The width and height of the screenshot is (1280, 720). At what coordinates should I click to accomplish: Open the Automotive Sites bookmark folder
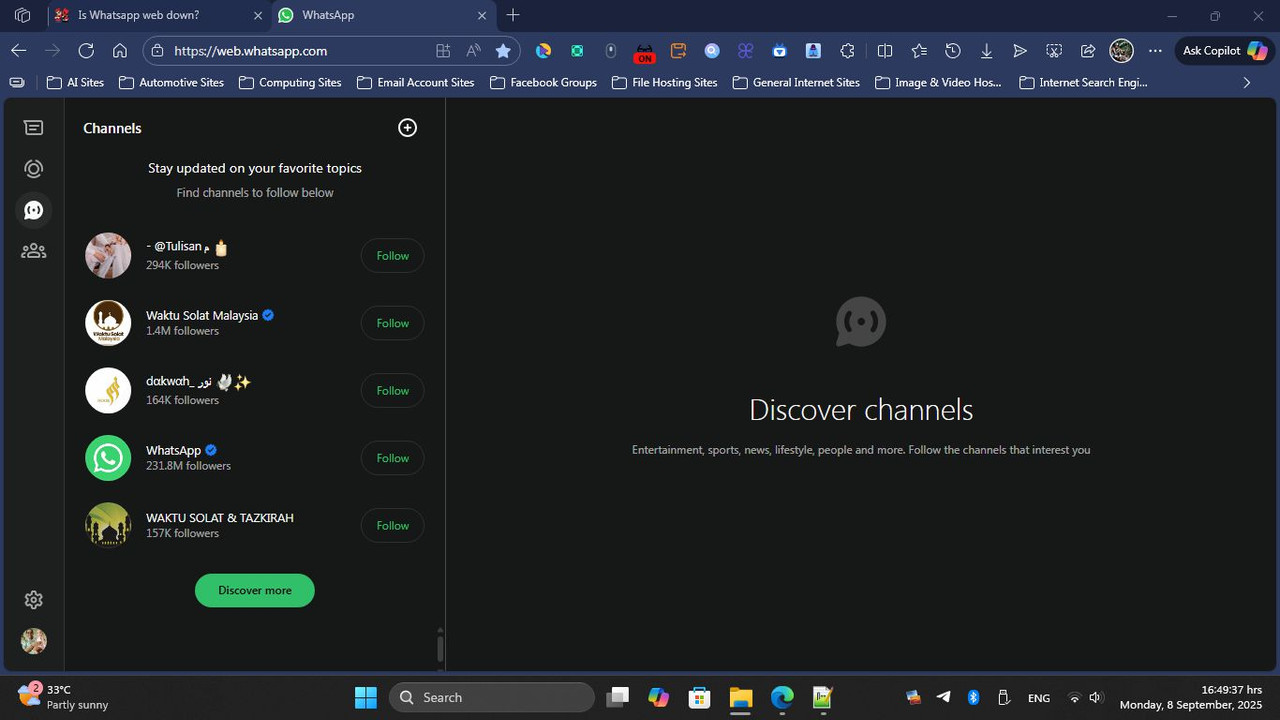tap(171, 82)
